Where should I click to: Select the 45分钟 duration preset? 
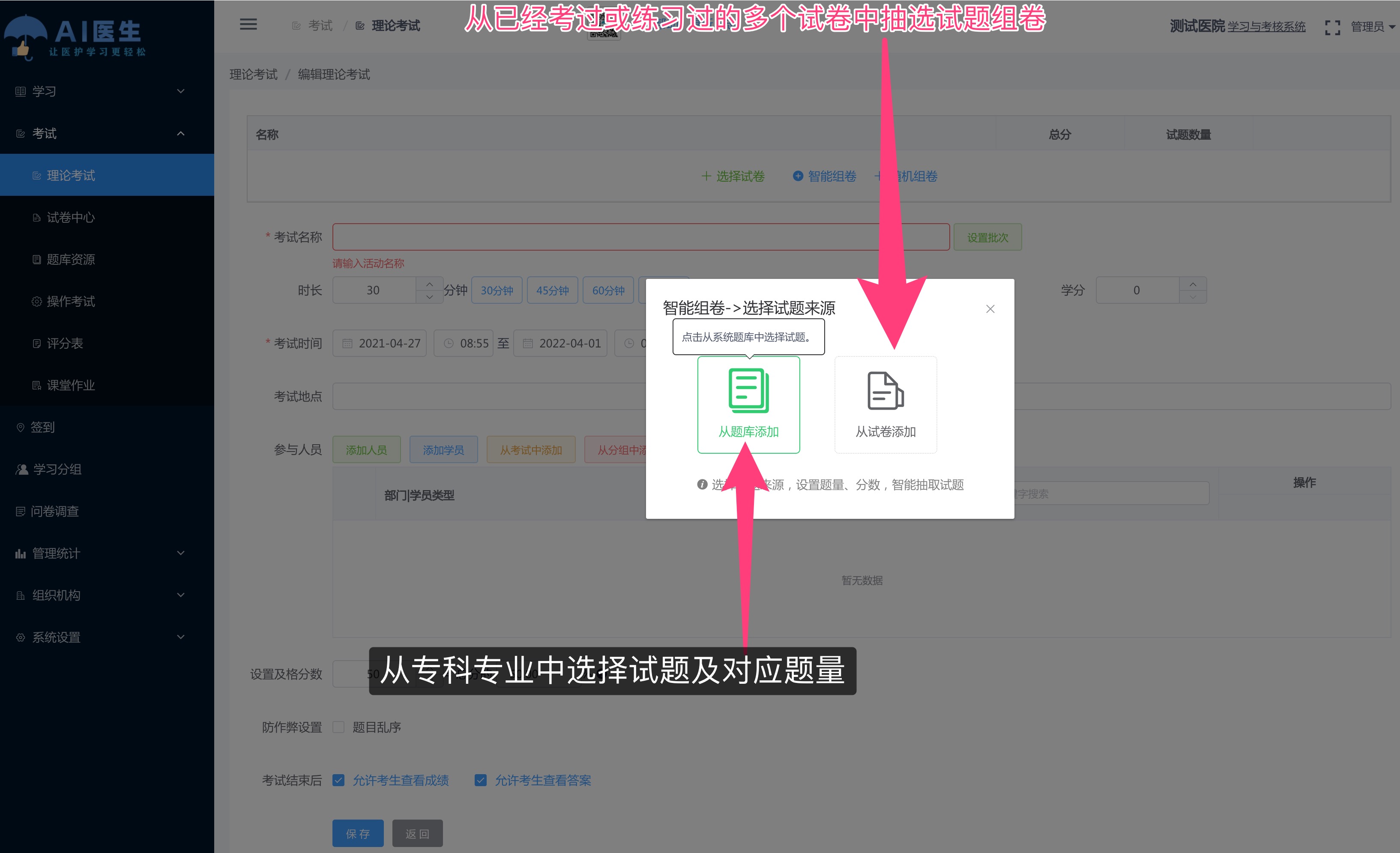(552, 290)
